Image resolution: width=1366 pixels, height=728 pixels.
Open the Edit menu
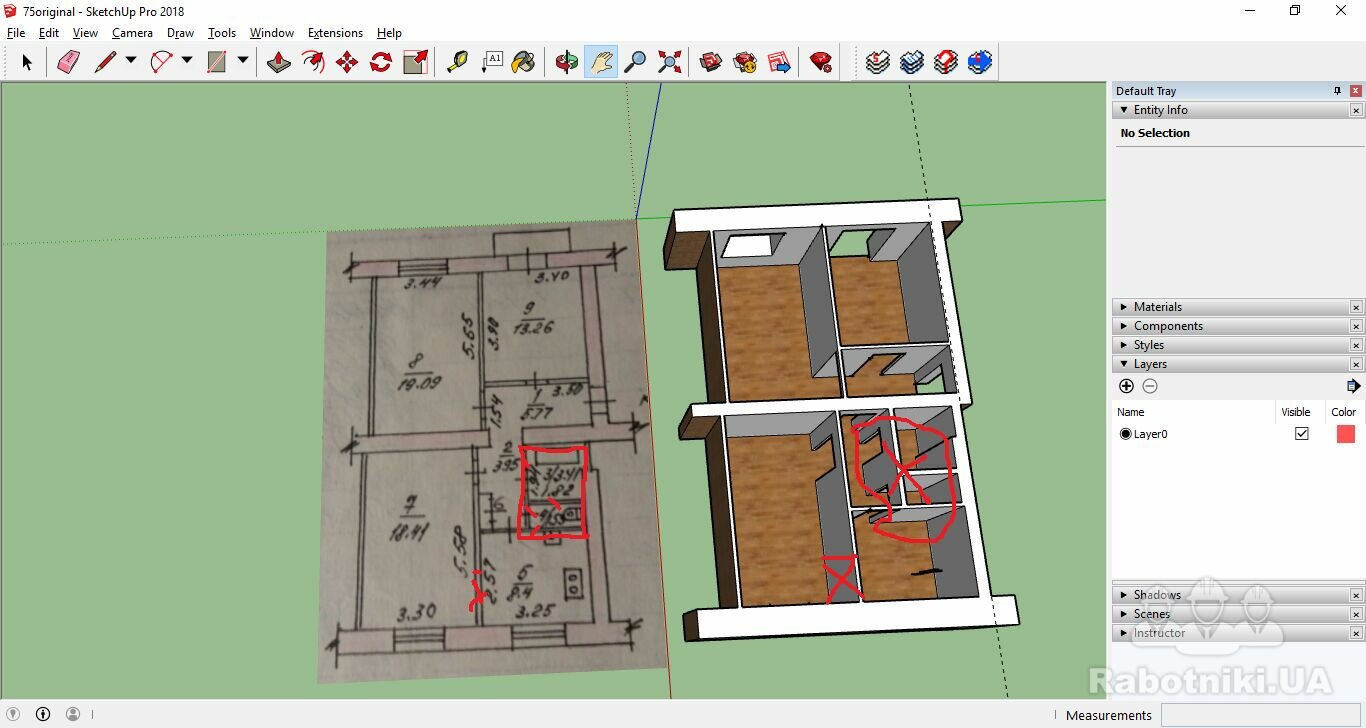click(x=49, y=33)
